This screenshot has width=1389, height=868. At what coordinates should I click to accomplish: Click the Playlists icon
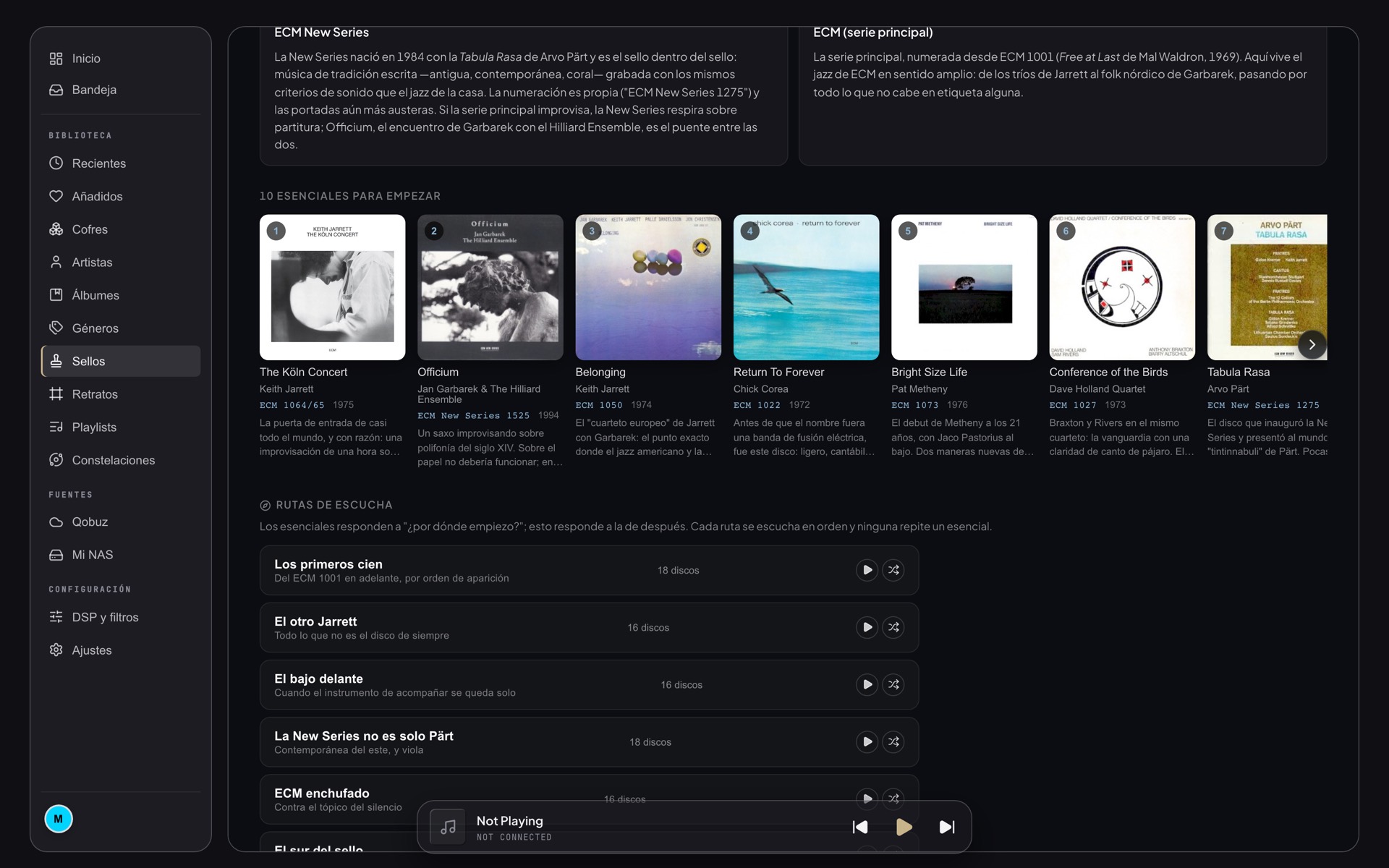coord(56,427)
